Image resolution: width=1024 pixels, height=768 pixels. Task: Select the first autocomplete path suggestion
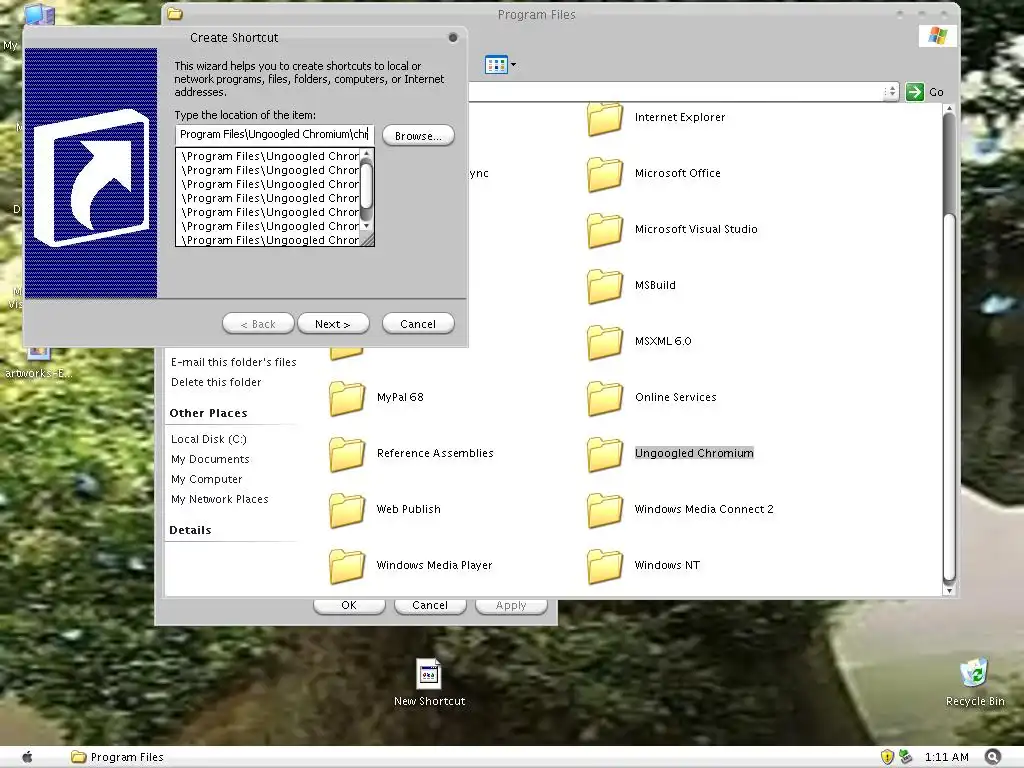pyautogui.click(x=269, y=156)
